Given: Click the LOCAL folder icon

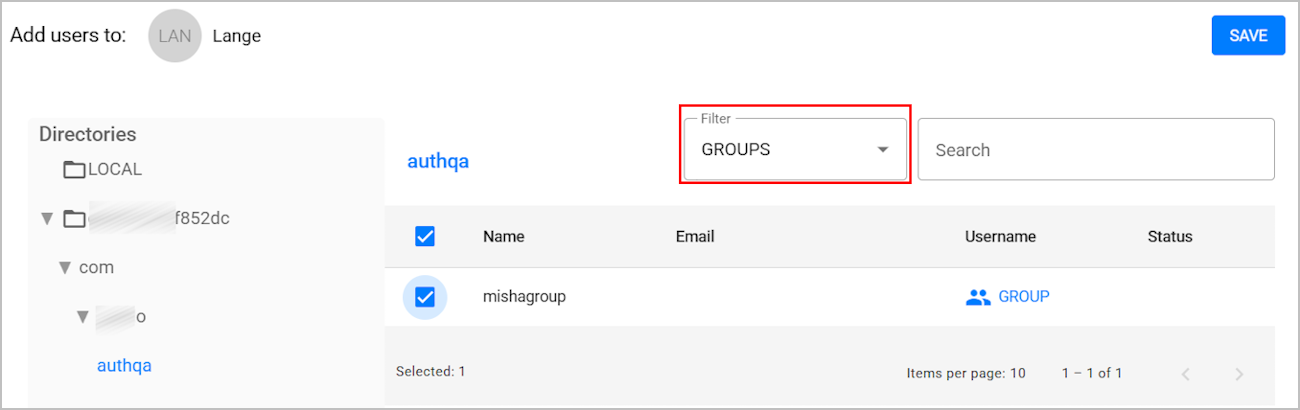Looking at the screenshot, I should point(74,170).
